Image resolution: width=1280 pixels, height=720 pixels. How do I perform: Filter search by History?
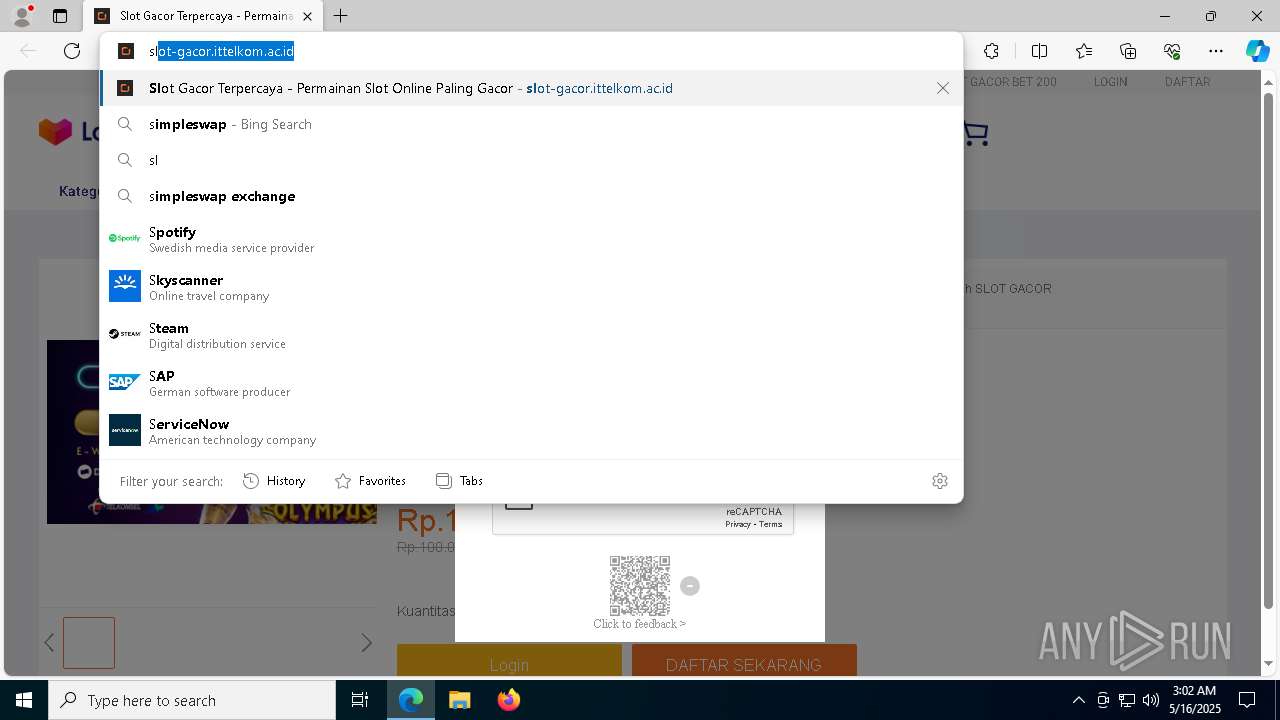point(274,481)
